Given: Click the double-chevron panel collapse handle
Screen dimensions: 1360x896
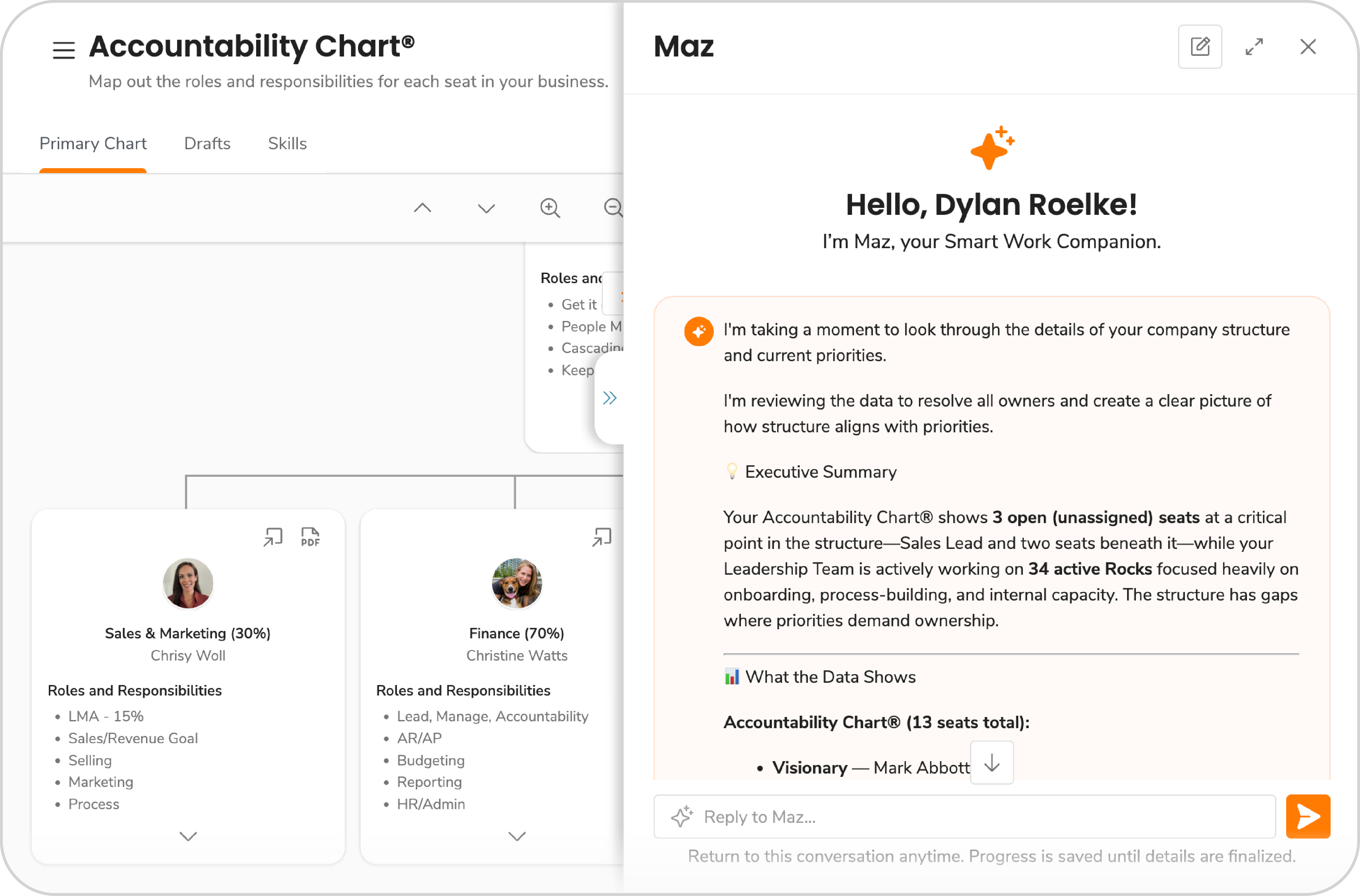Looking at the screenshot, I should coord(609,398).
